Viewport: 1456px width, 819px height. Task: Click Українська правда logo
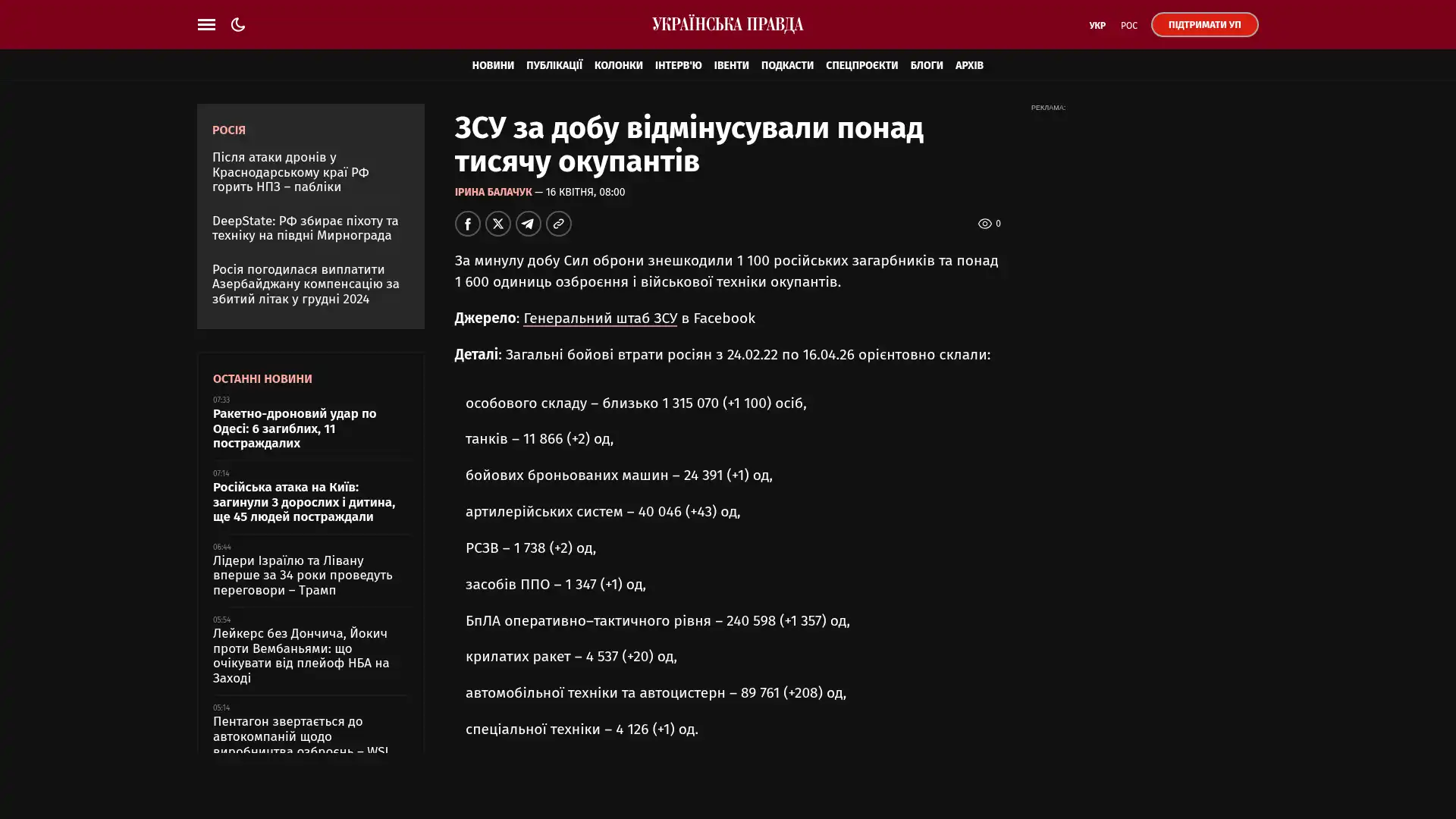(x=727, y=24)
